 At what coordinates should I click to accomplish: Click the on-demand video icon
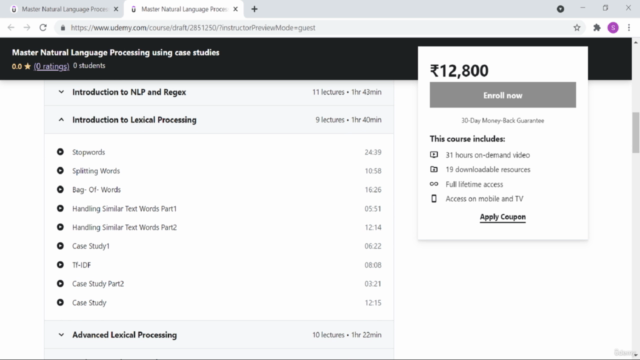pos(434,155)
